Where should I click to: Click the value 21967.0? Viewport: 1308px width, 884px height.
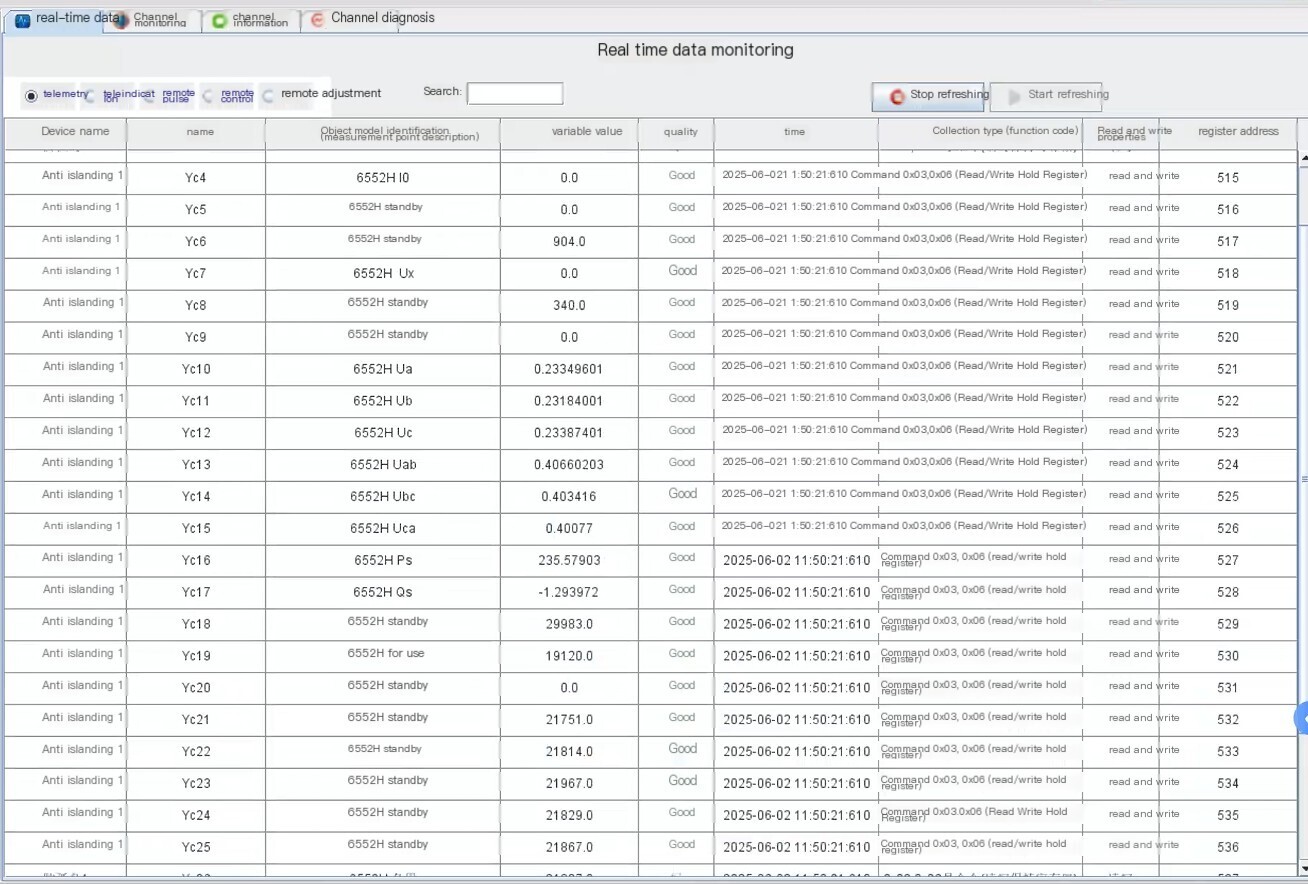pyautogui.click(x=569, y=784)
